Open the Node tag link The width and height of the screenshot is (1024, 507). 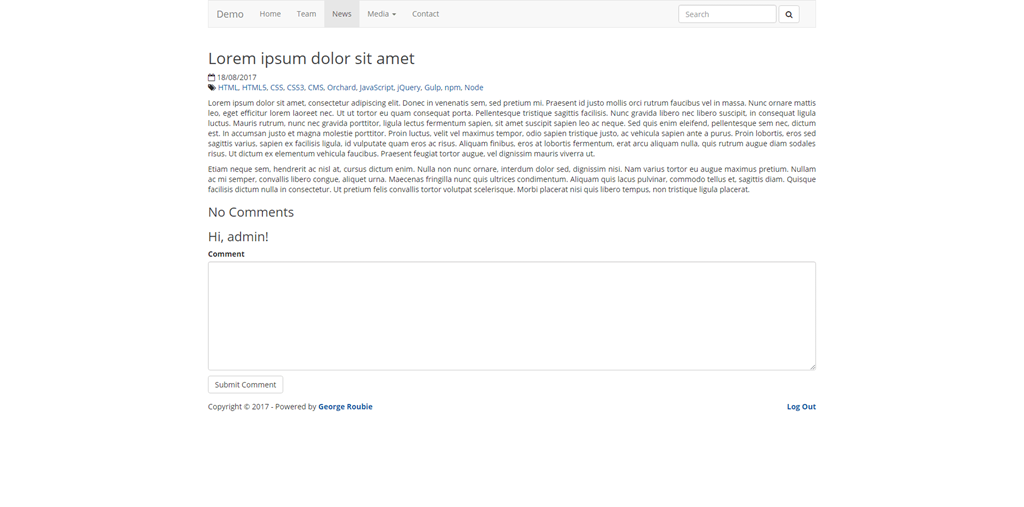coord(474,88)
